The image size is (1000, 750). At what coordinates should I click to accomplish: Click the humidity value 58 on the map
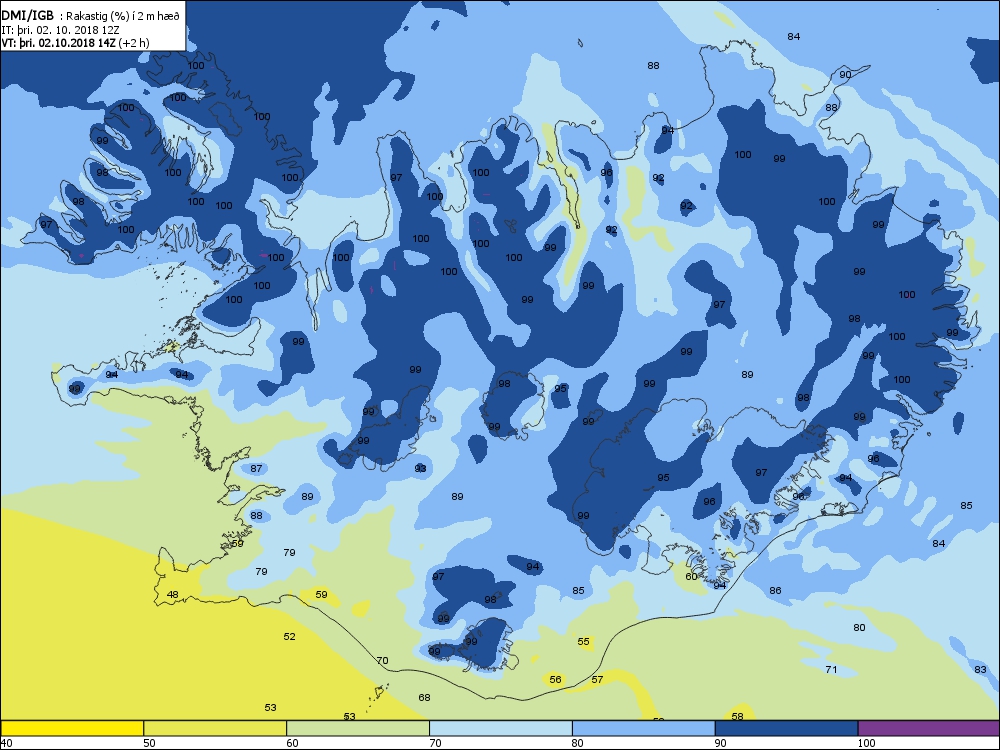pos(737,716)
